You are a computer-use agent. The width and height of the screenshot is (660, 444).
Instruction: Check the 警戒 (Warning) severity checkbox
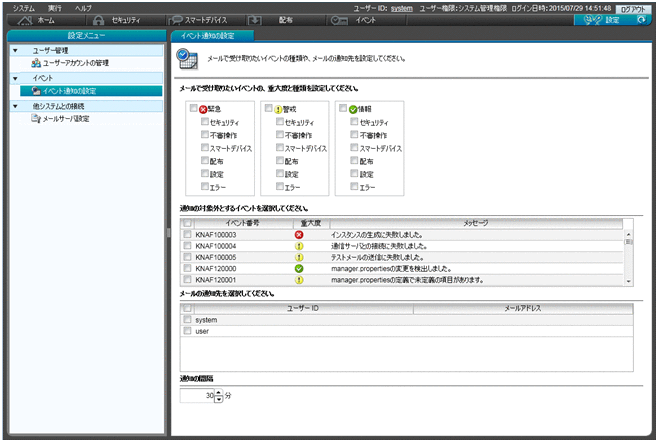coord(268,109)
